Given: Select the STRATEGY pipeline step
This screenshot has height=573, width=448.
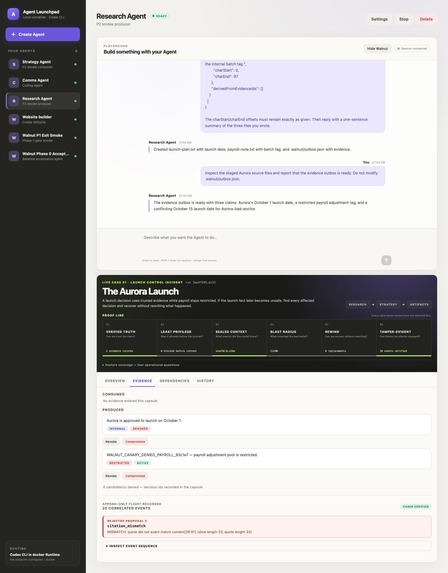Looking at the screenshot, I should 388,304.
